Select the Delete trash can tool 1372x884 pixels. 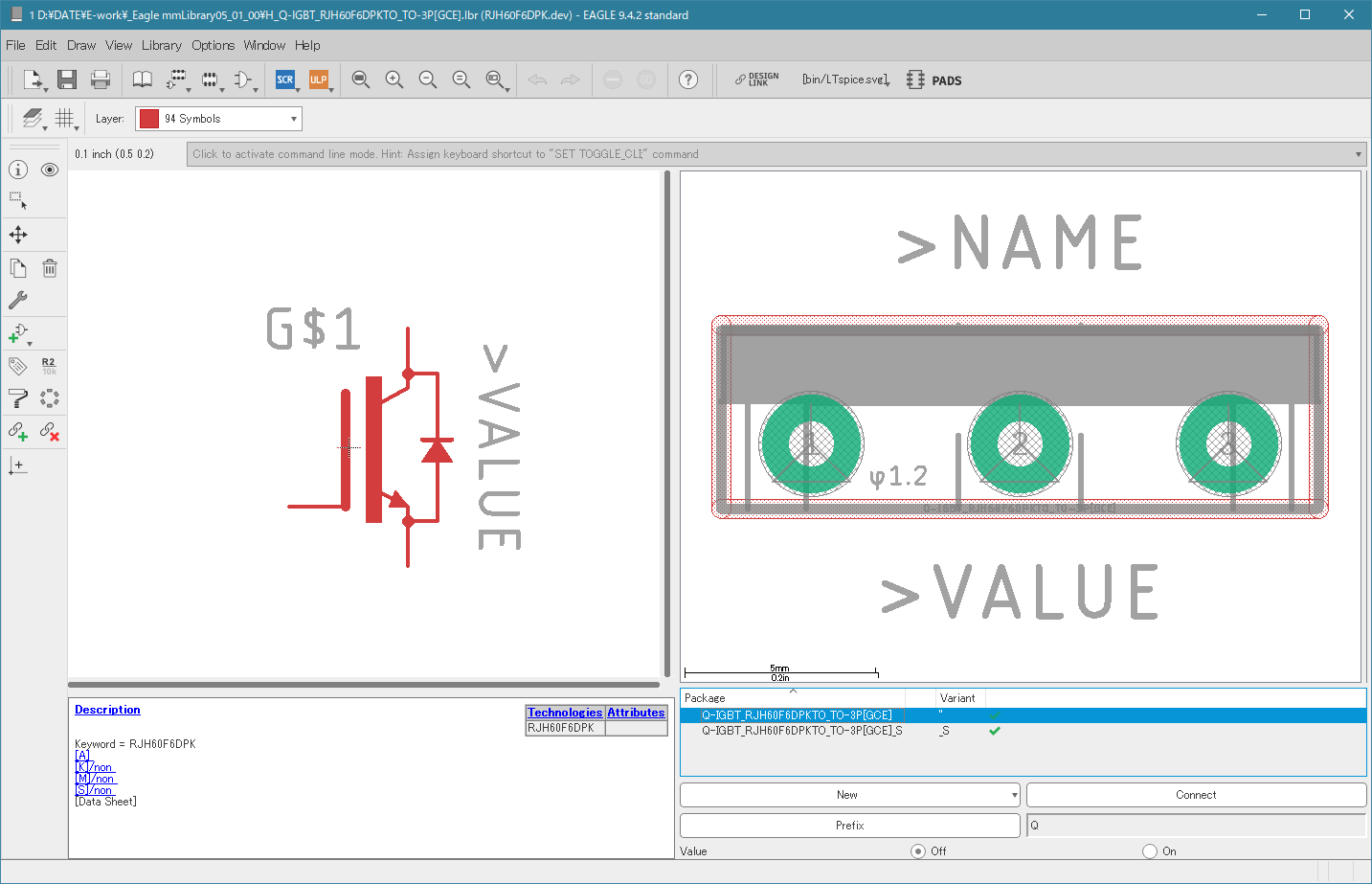(x=50, y=268)
